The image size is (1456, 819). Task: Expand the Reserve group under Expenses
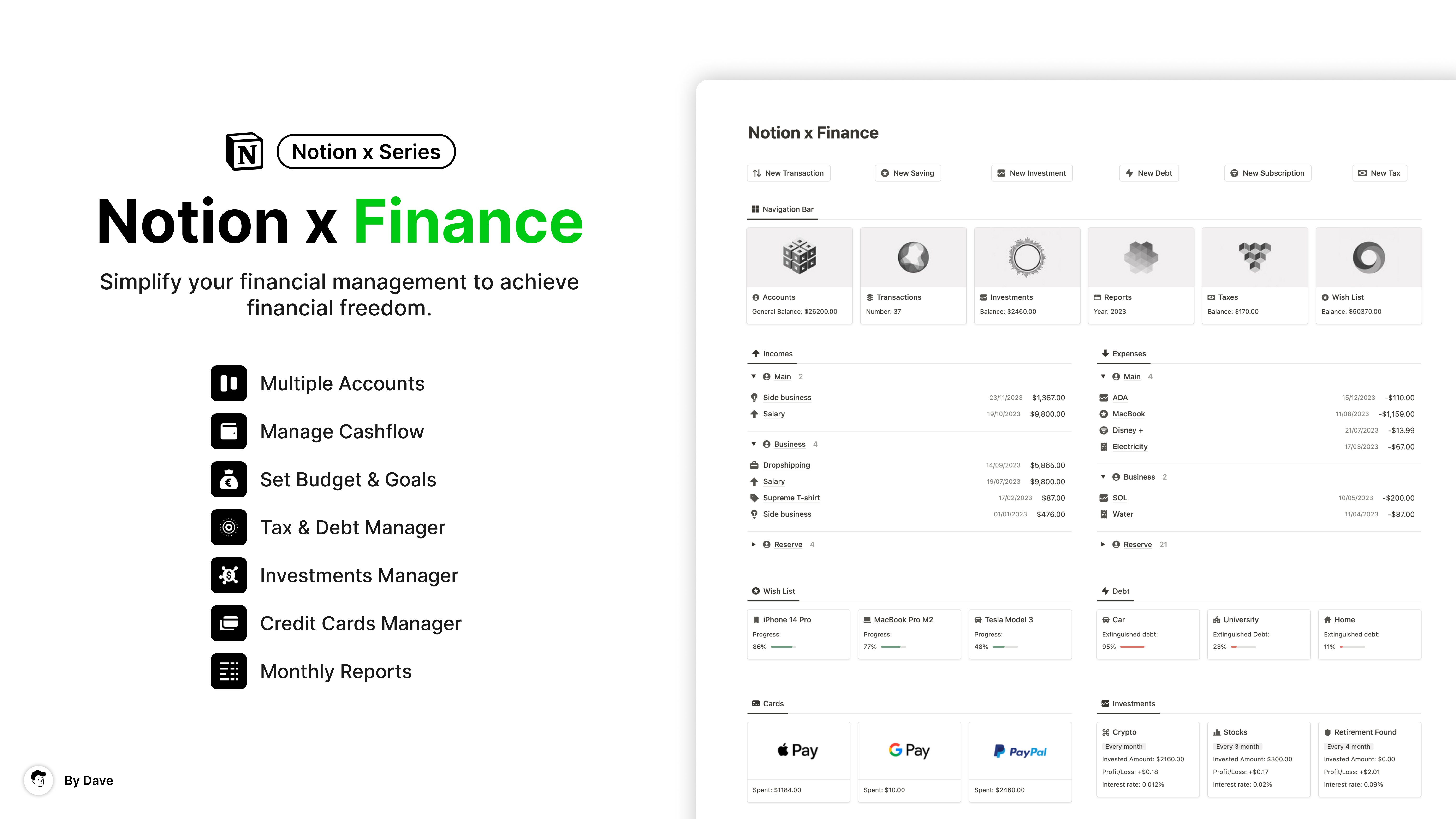pyautogui.click(x=1103, y=544)
